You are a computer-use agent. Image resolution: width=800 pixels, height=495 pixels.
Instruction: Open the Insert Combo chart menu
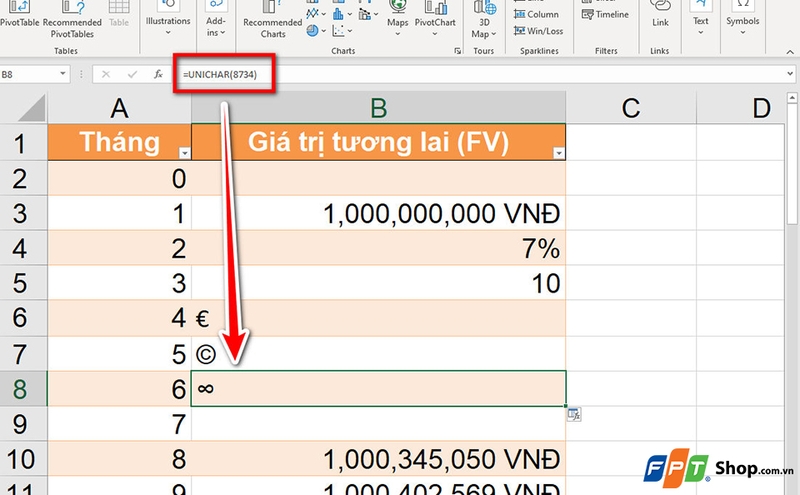coord(368,14)
